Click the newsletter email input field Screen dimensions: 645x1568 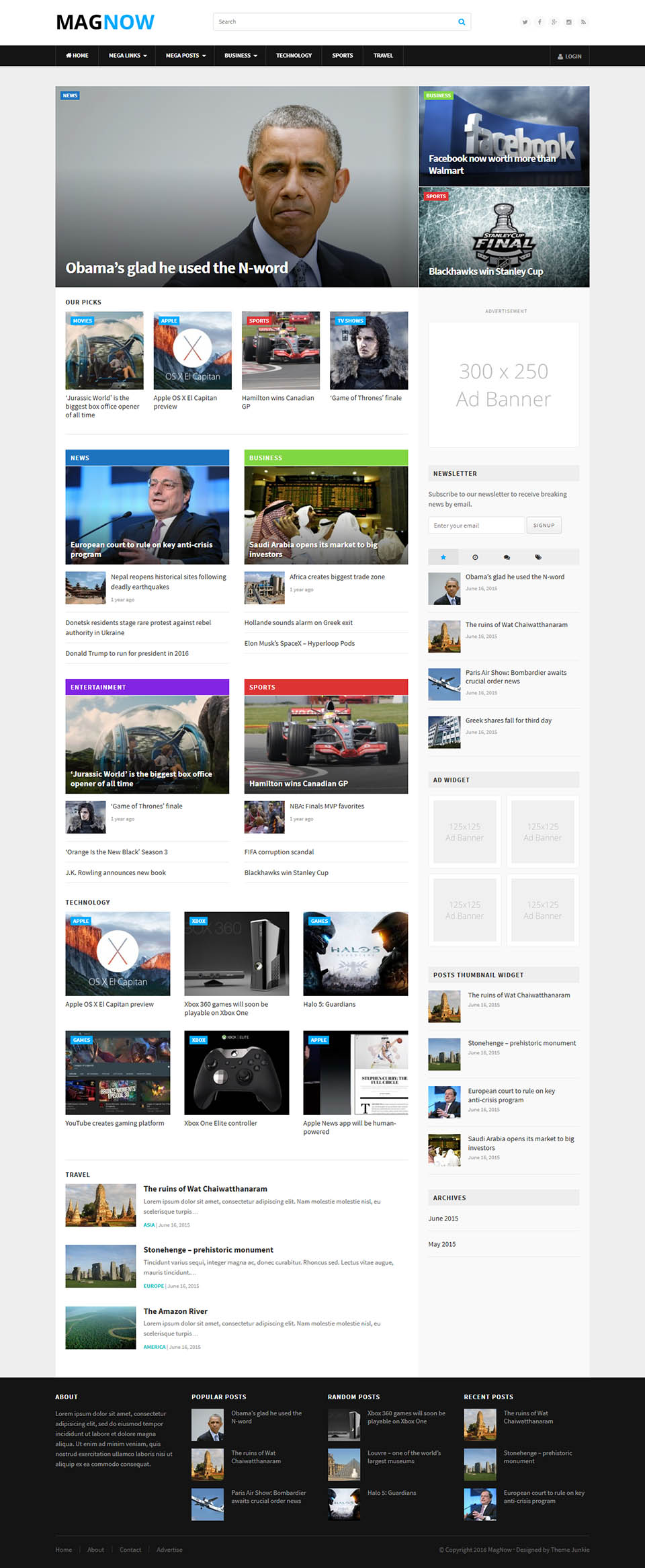pyautogui.click(x=476, y=526)
